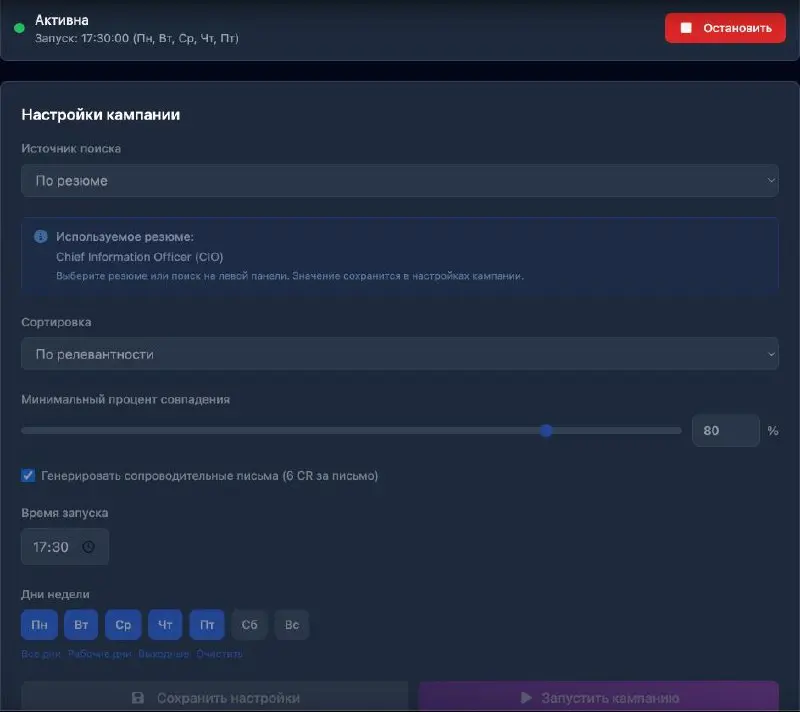Image resolution: width=800 pixels, height=712 pixels.
Task: Click the info icon beside Используемое резюме
Action: click(41, 237)
